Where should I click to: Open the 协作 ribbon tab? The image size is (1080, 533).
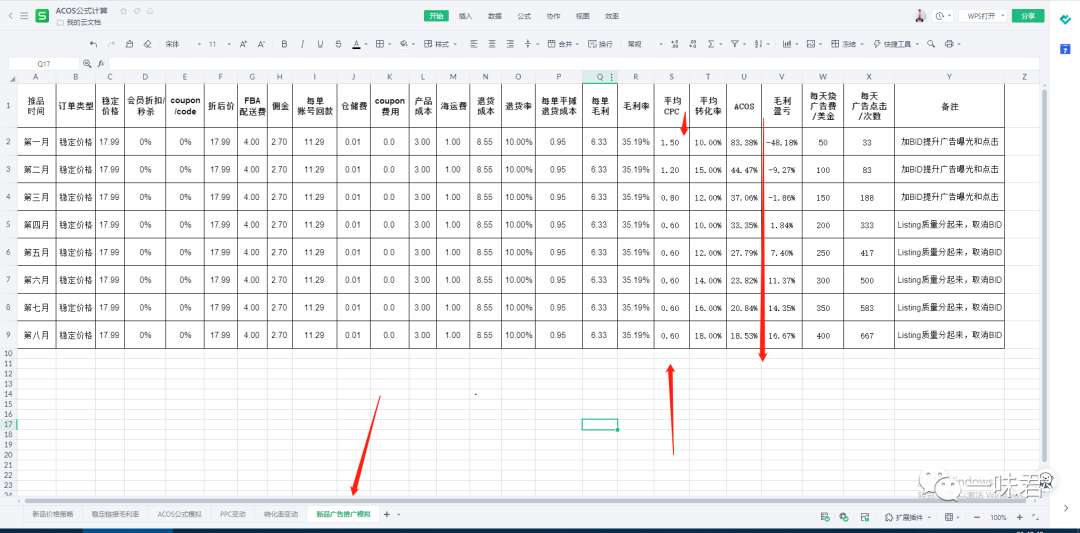click(x=553, y=16)
